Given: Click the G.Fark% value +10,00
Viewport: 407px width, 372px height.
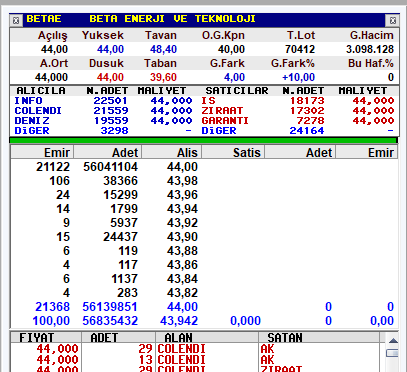Looking at the screenshot, I should click(298, 77).
